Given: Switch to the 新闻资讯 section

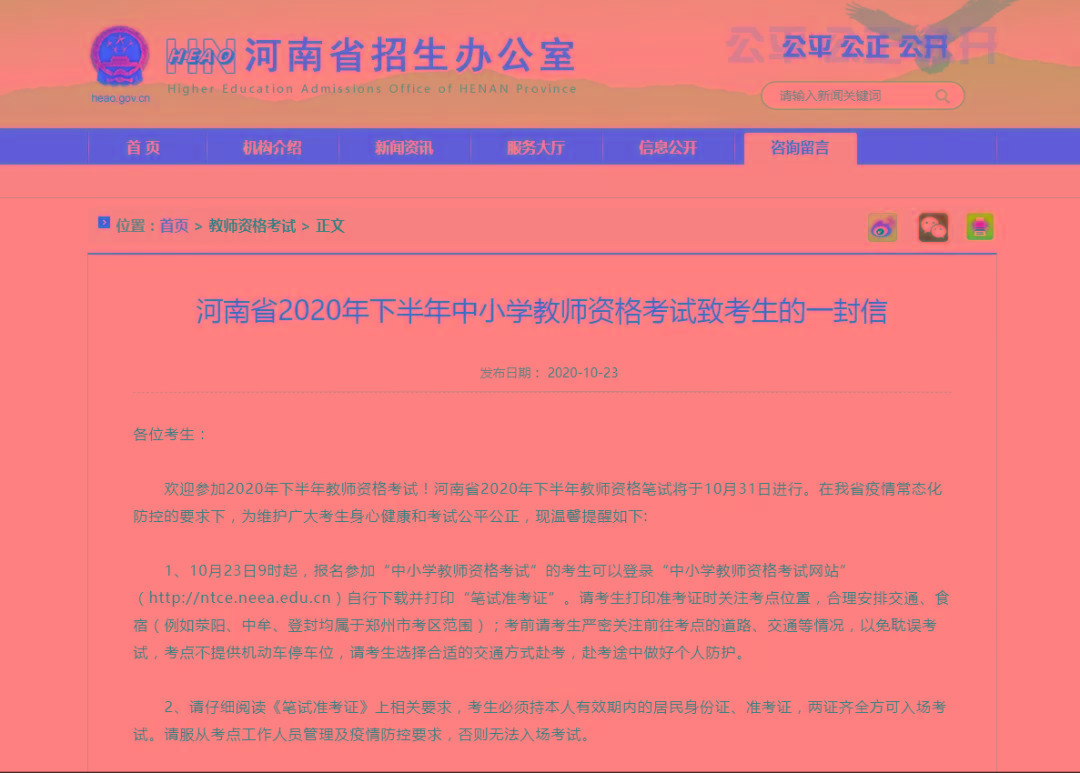Looking at the screenshot, I should [403, 147].
